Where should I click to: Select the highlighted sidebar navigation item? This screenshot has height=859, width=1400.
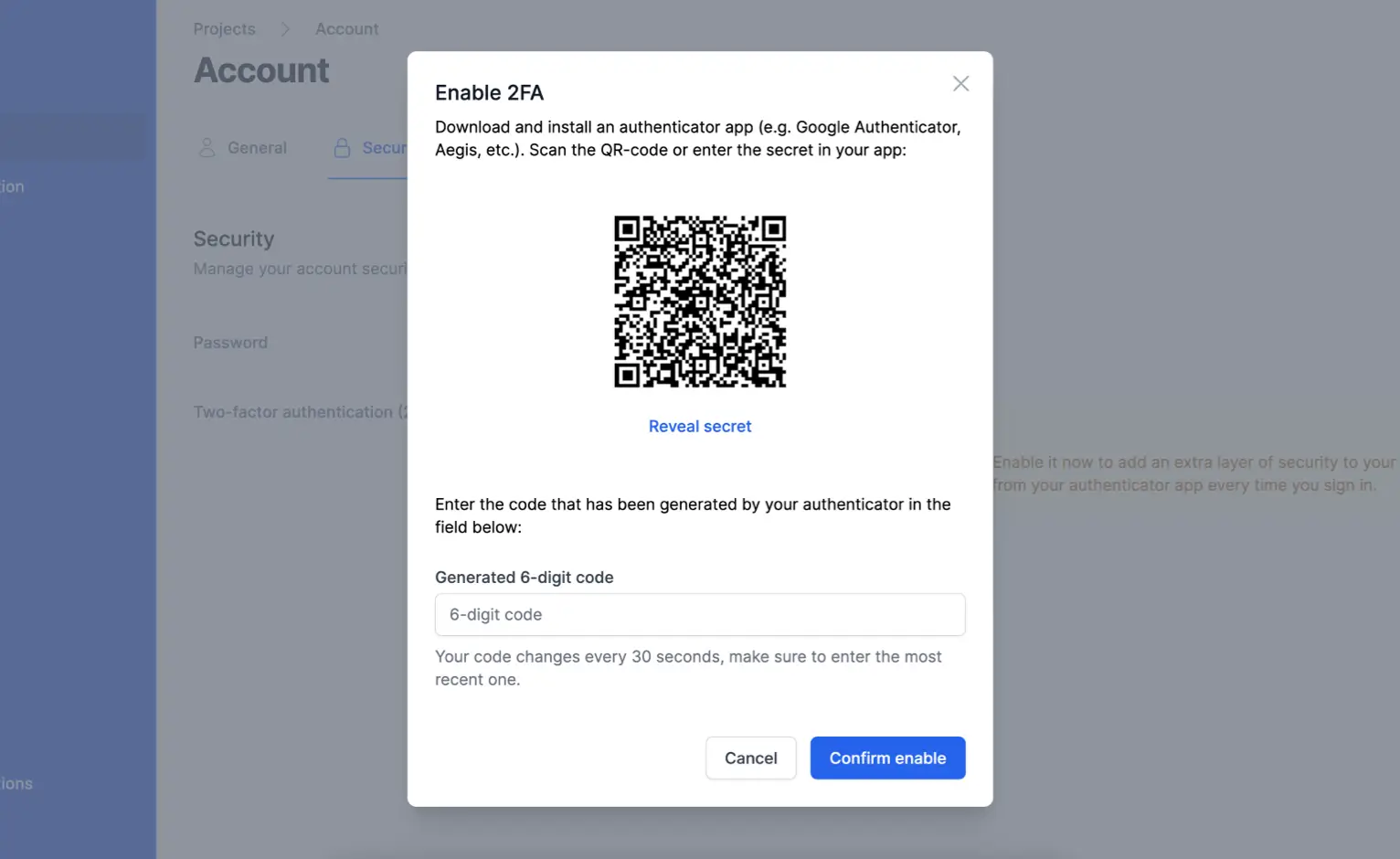point(73,136)
